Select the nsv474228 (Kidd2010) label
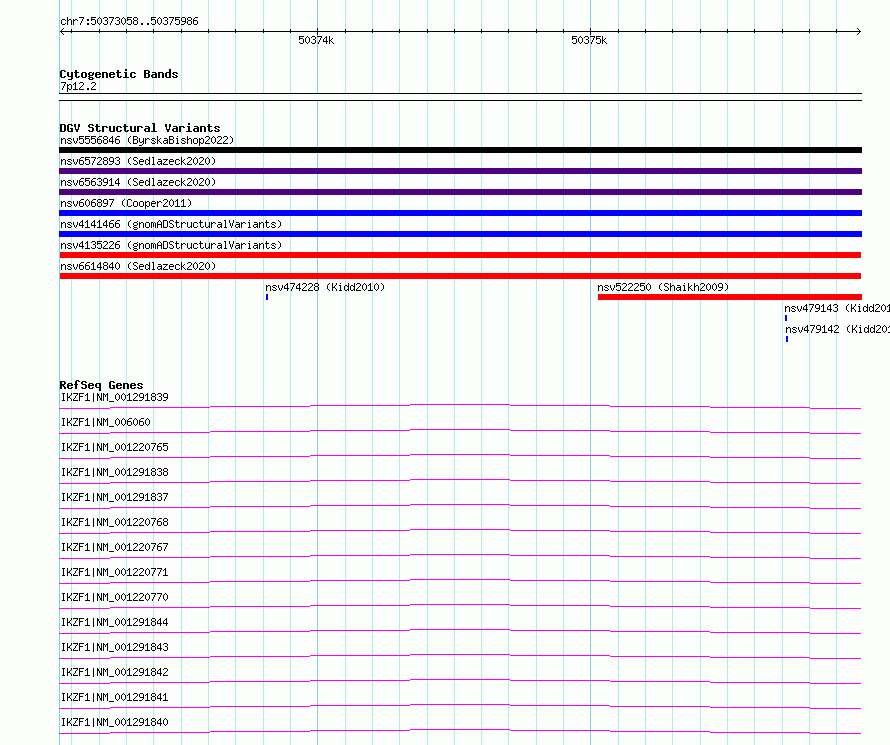The image size is (890, 745). click(325, 287)
